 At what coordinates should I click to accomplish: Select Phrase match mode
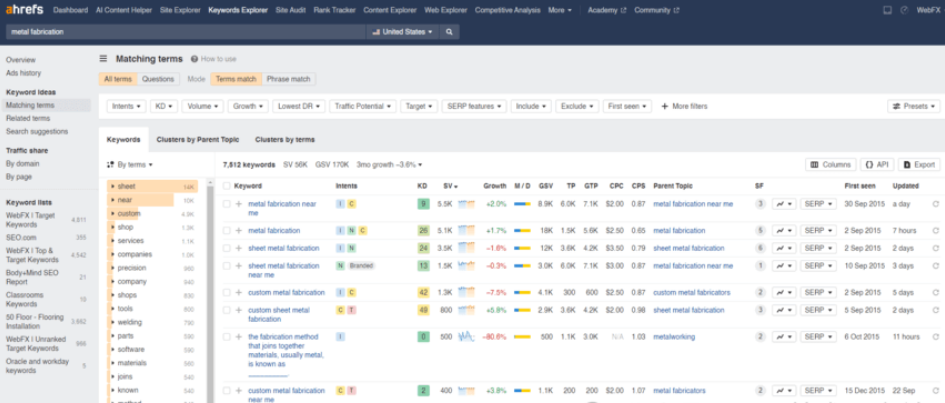point(289,79)
